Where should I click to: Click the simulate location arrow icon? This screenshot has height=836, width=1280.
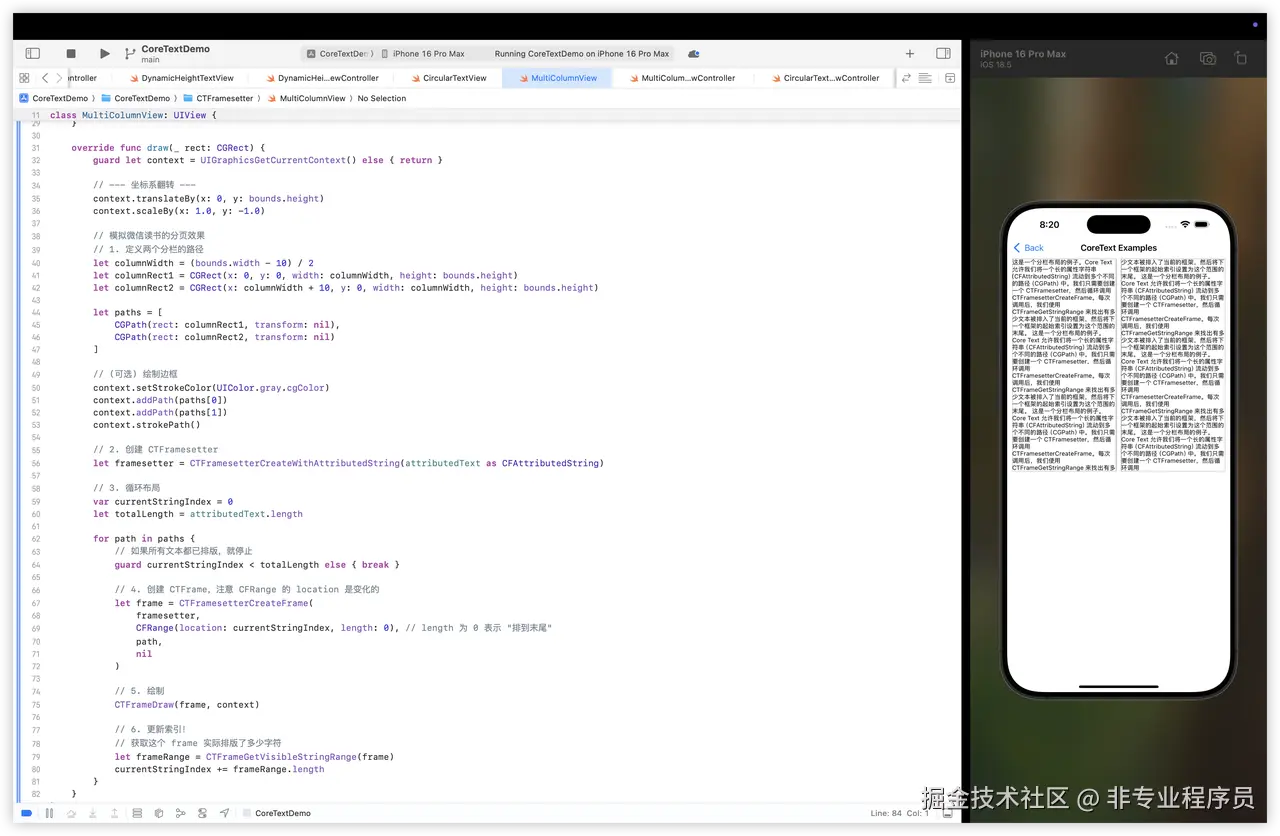[225, 813]
